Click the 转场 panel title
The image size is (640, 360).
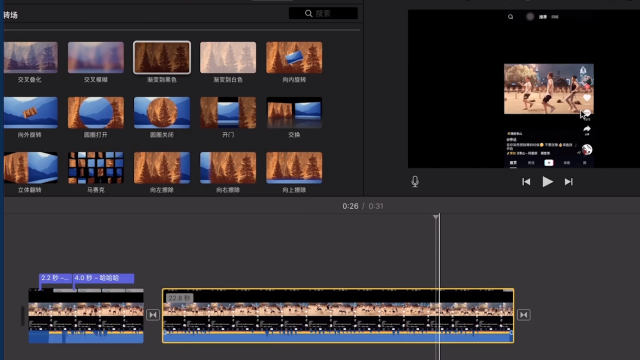pyautogui.click(x=11, y=15)
